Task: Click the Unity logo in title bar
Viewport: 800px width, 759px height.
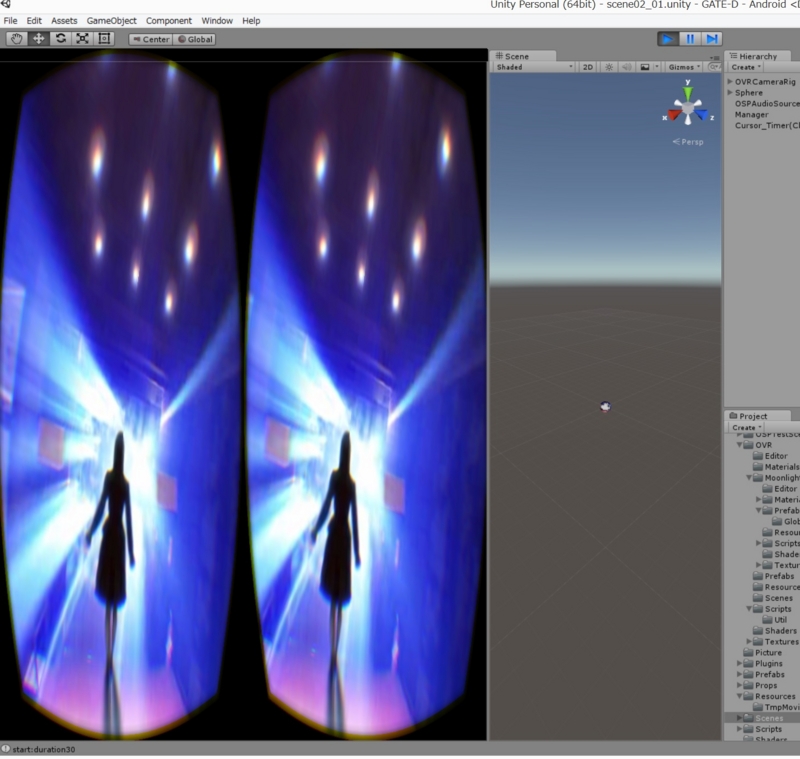Action: coord(6,4)
